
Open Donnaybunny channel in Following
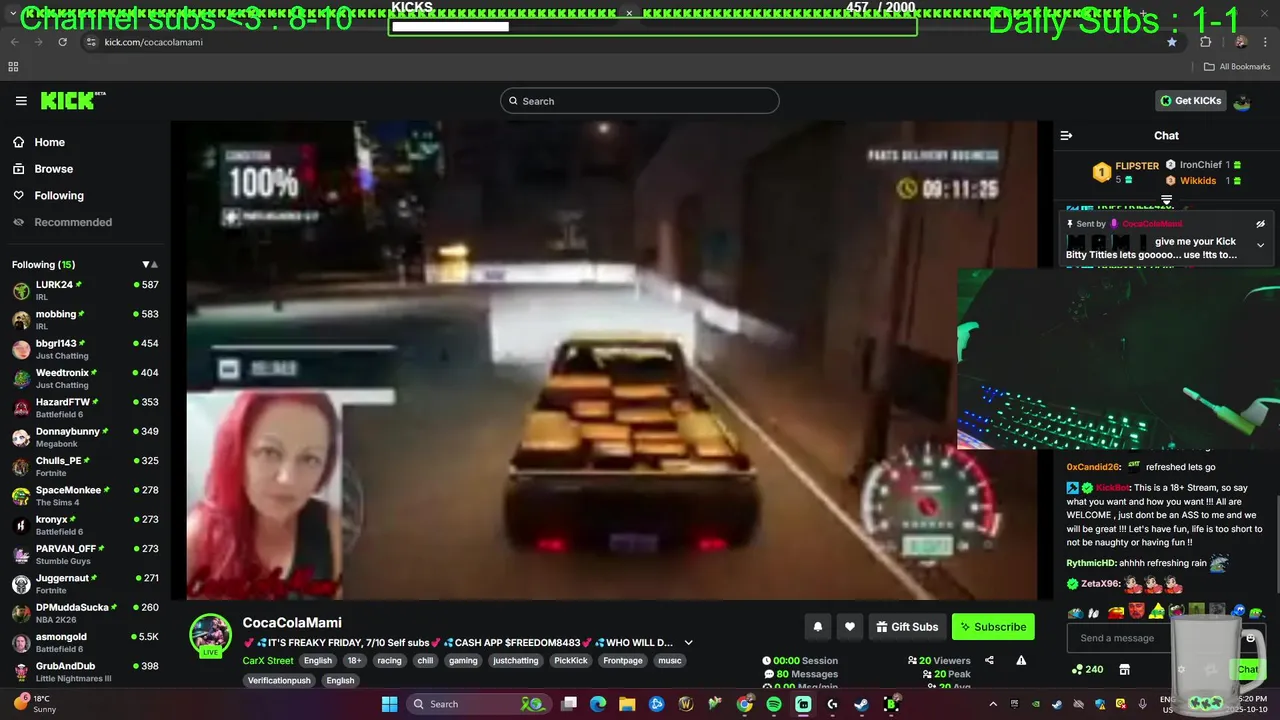85,437
